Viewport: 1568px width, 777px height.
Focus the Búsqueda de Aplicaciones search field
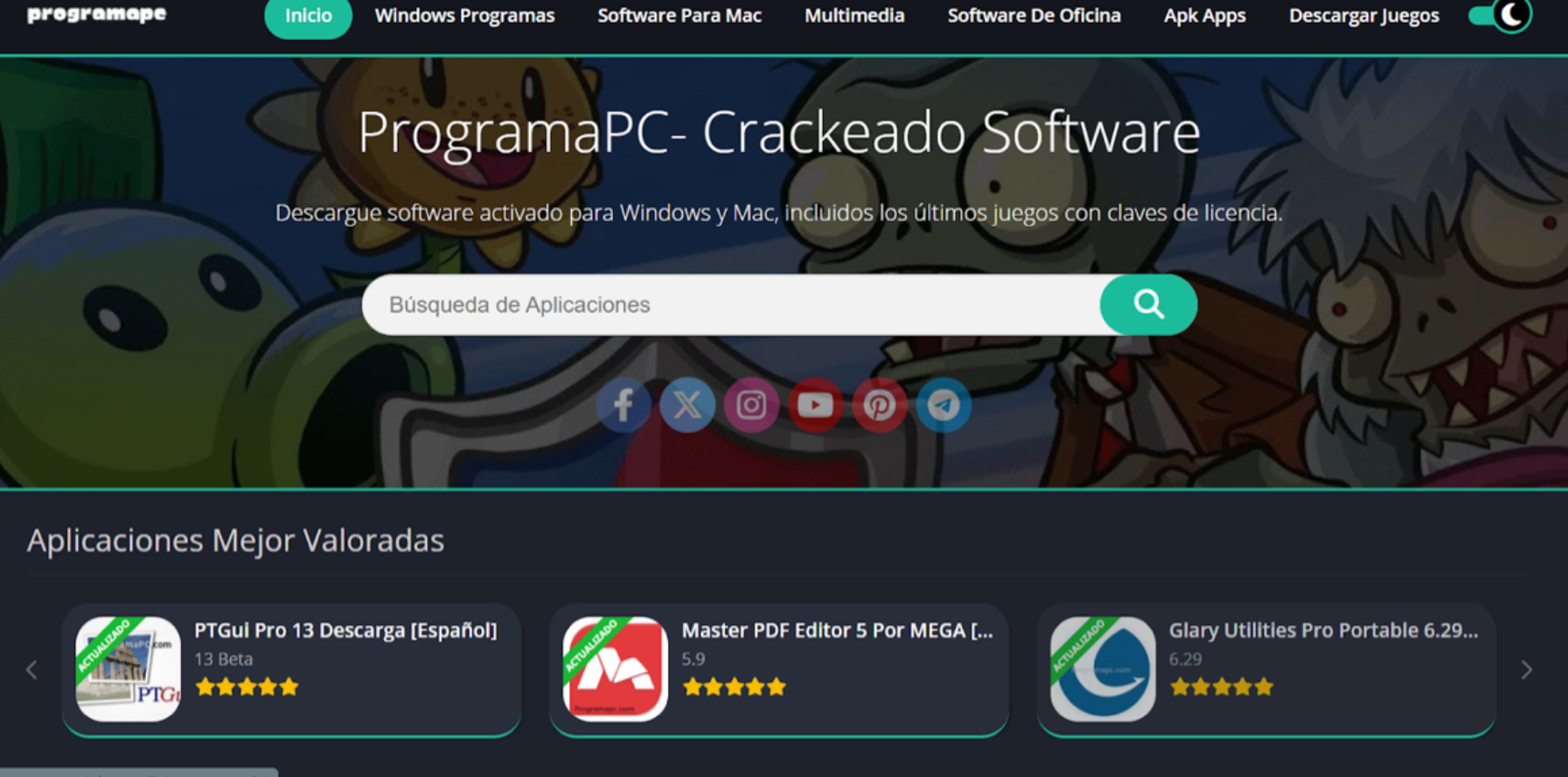(x=731, y=305)
